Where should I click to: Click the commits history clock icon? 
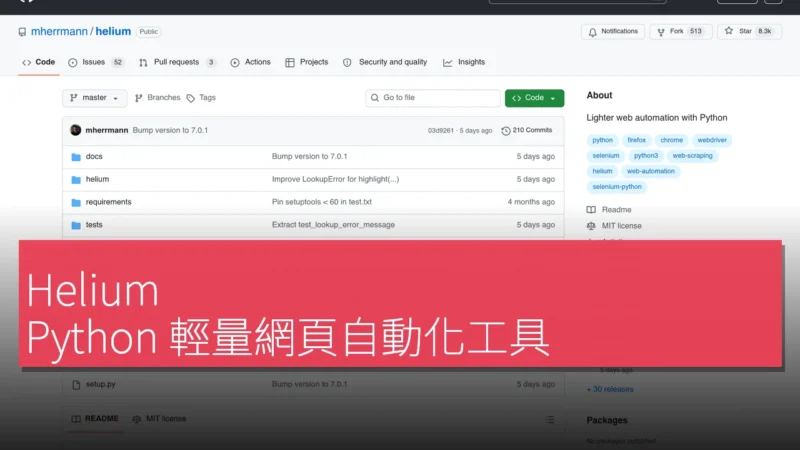coord(506,131)
